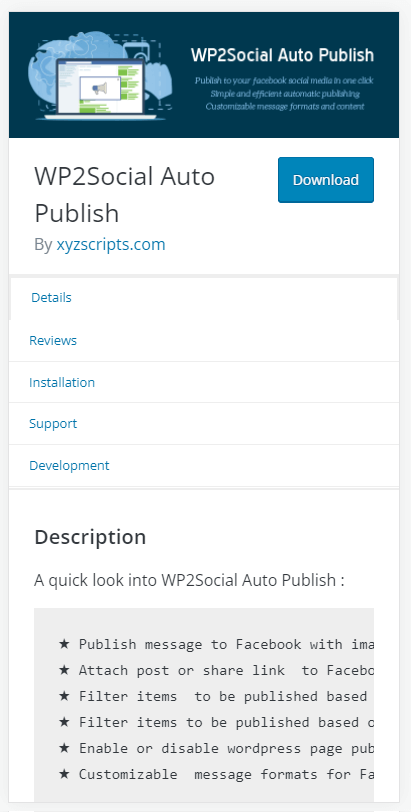Screen dimensions: 411x812
Task: Go to the Installation tab
Action: point(62,382)
